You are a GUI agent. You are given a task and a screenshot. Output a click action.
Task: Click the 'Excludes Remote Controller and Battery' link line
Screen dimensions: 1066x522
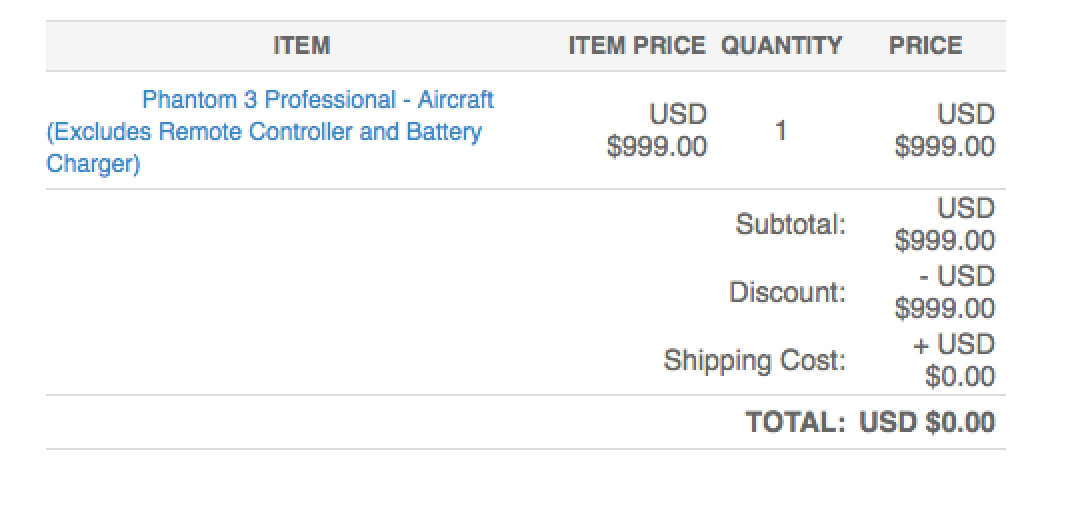click(x=264, y=131)
